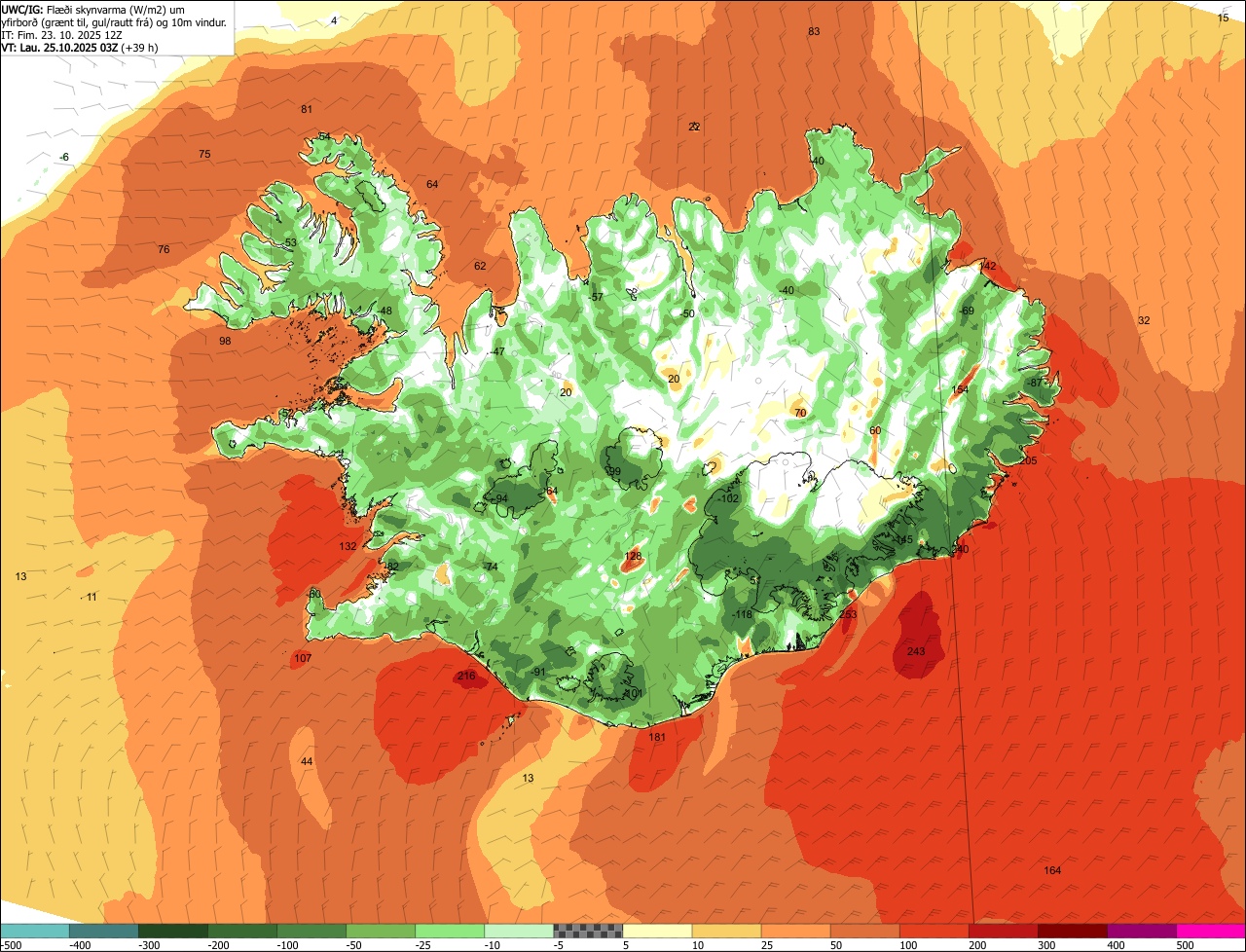Click the map value 205 on the east coast
This screenshot has width=1246, height=952.
(1028, 460)
